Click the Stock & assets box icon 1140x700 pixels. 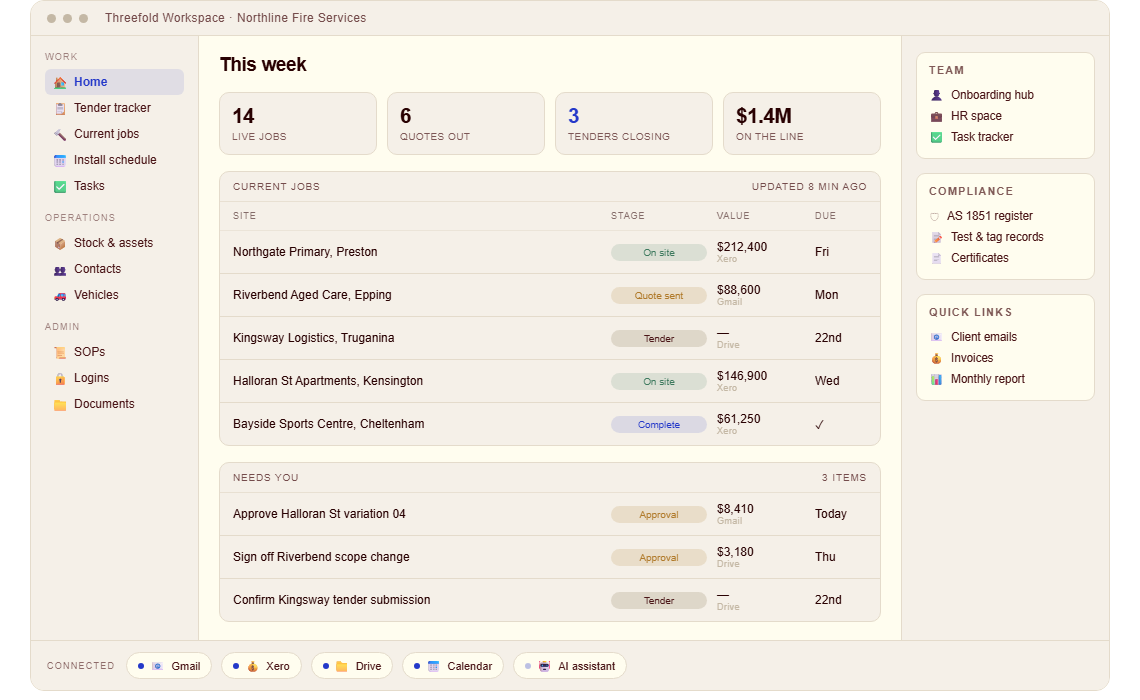60,244
